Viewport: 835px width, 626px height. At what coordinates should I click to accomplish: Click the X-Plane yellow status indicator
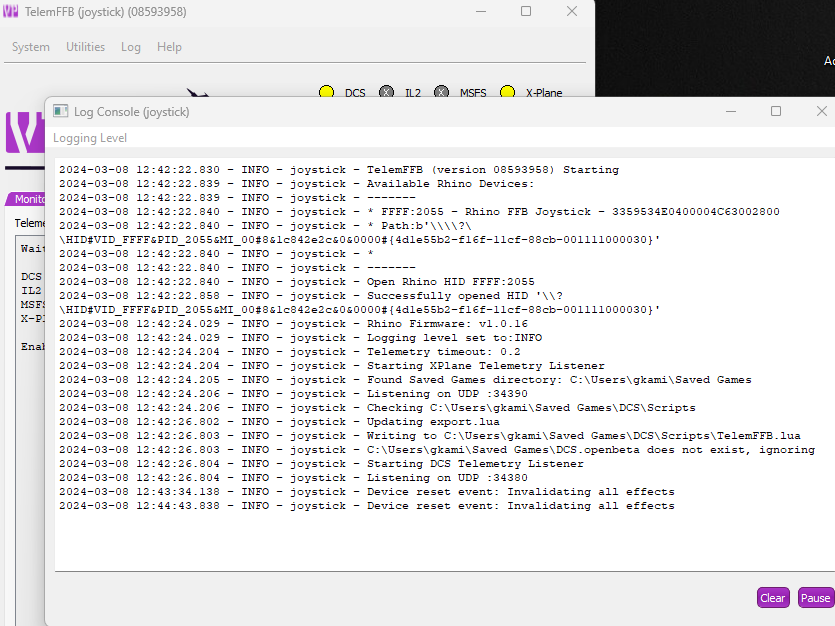click(x=507, y=93)
